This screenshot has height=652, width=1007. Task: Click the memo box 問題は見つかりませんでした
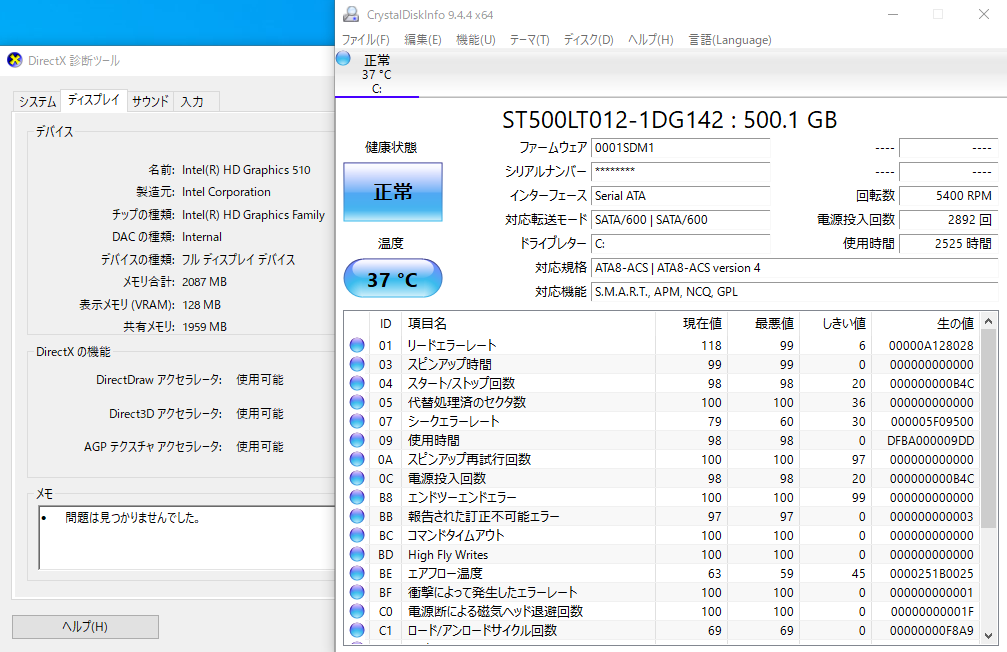pos(187,538)
